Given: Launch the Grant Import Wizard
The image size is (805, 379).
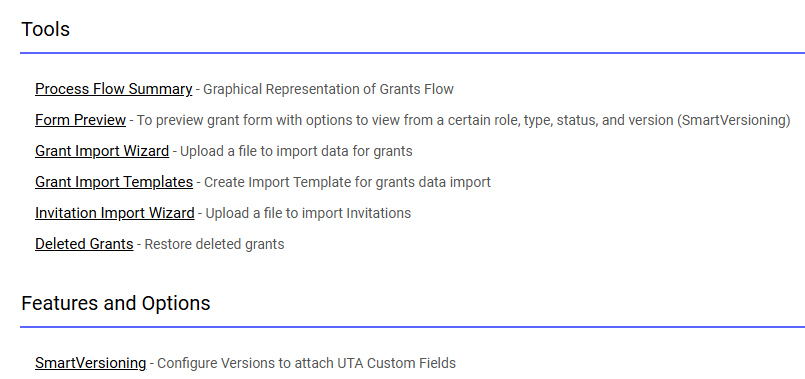Looking at the screenshot, I should point(102,151).
